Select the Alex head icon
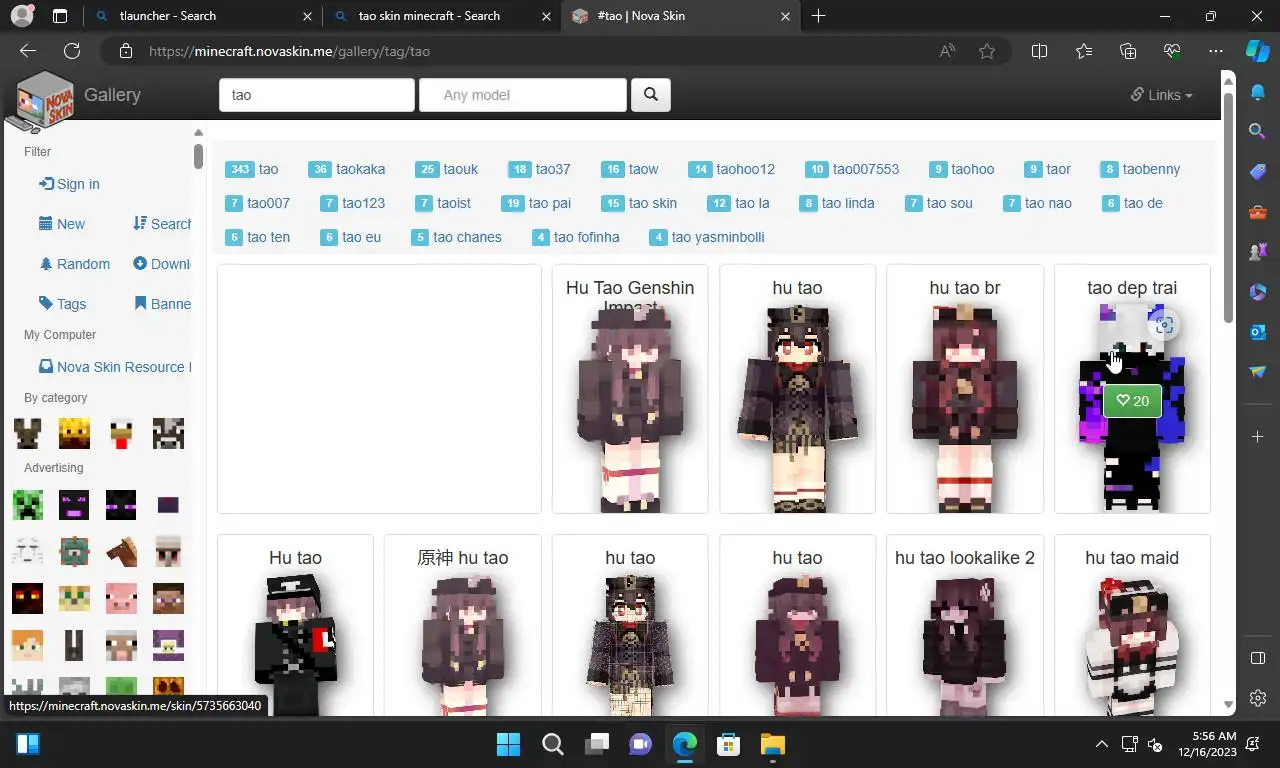Viewport: 1280px width, 768px height. tap(27, 645)
